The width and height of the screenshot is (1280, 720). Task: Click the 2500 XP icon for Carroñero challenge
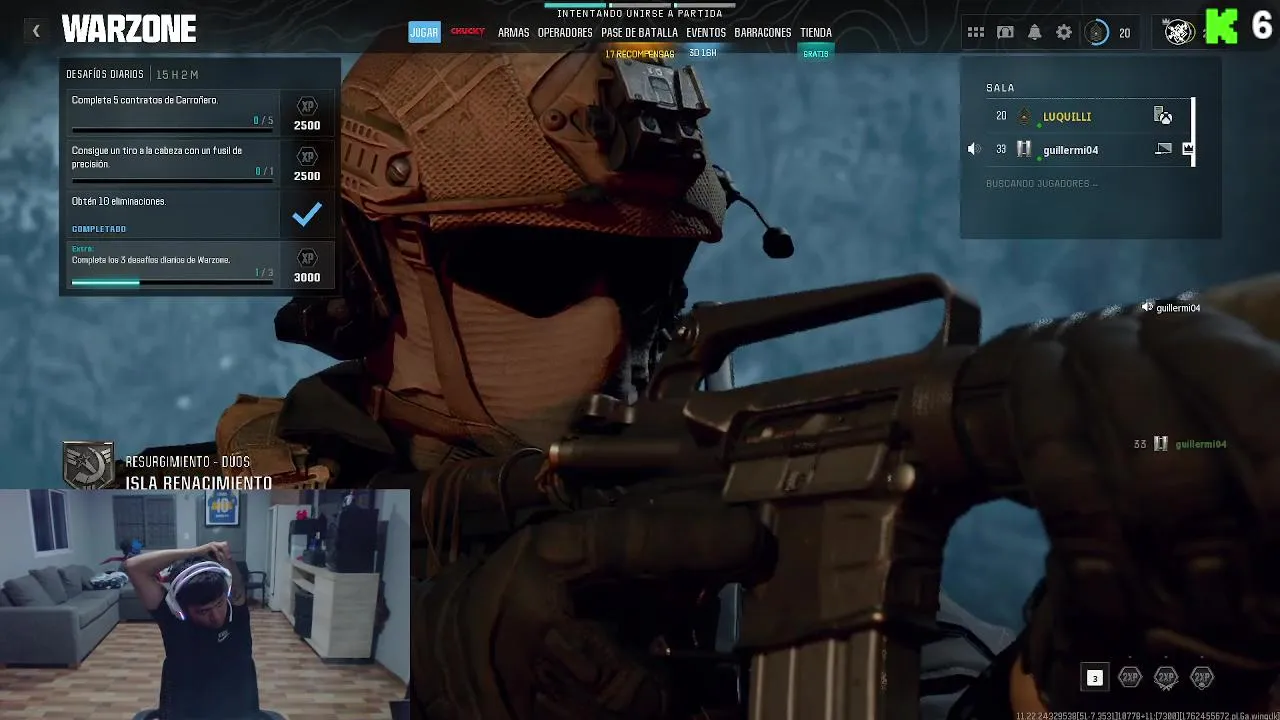tap(307, 106)
